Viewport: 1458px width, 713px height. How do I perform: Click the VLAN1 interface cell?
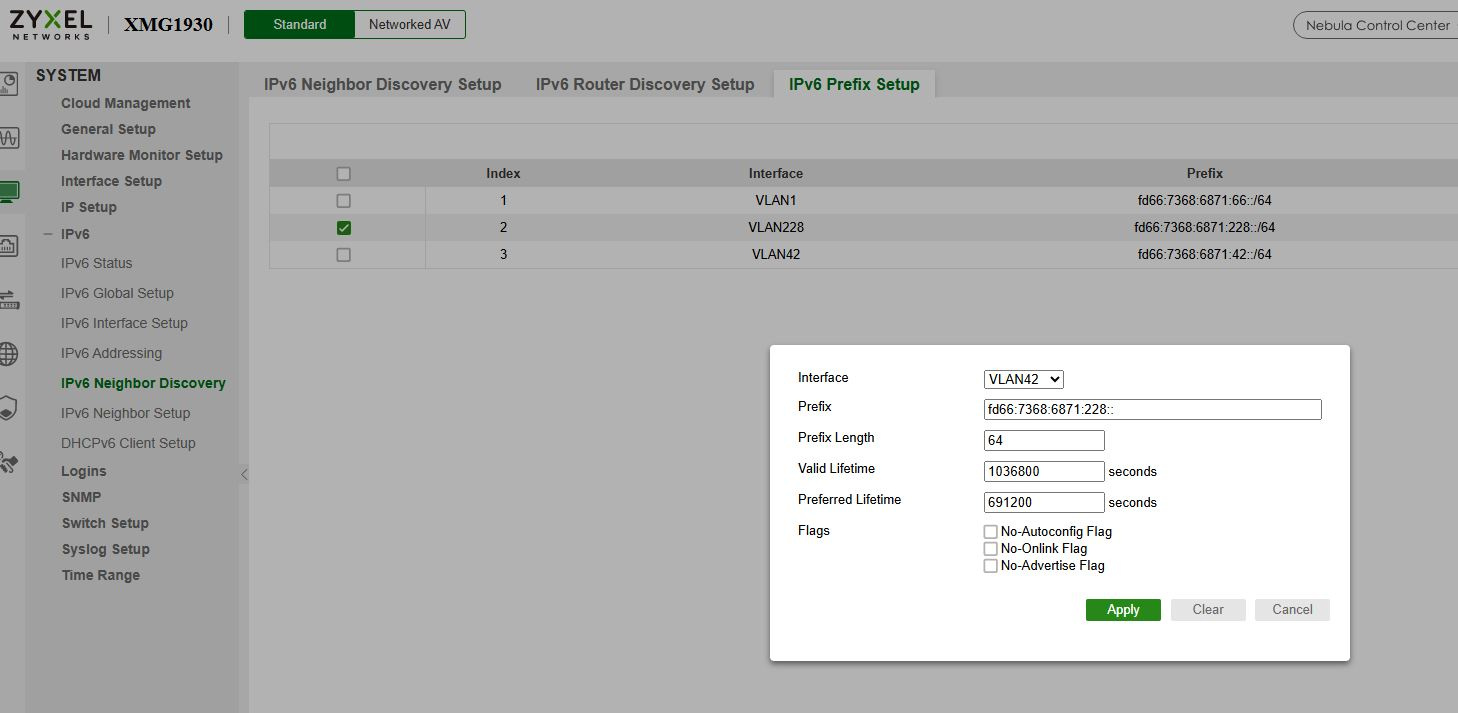776,200
